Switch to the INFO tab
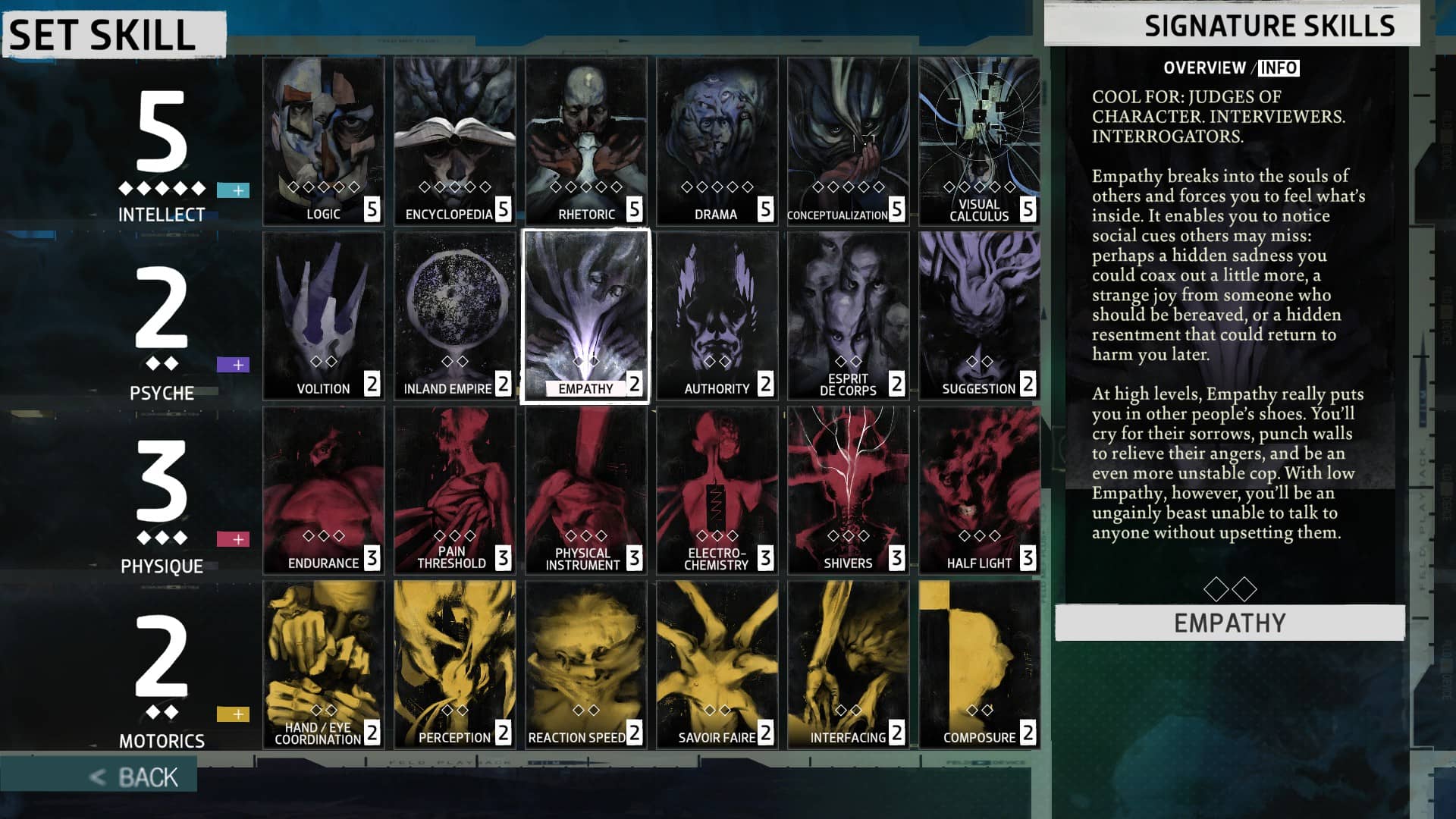Viewport: 1456px width, 819px height. (x=1279, y=68)
